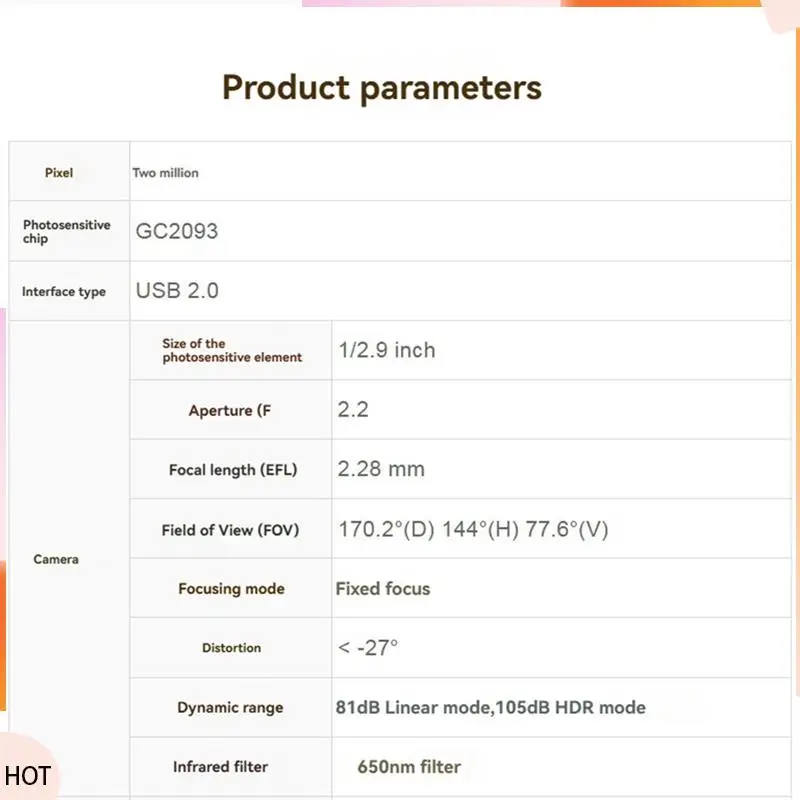Select the Aperture (F label
This screenshot has width=800, height=800.
(230, 410)
